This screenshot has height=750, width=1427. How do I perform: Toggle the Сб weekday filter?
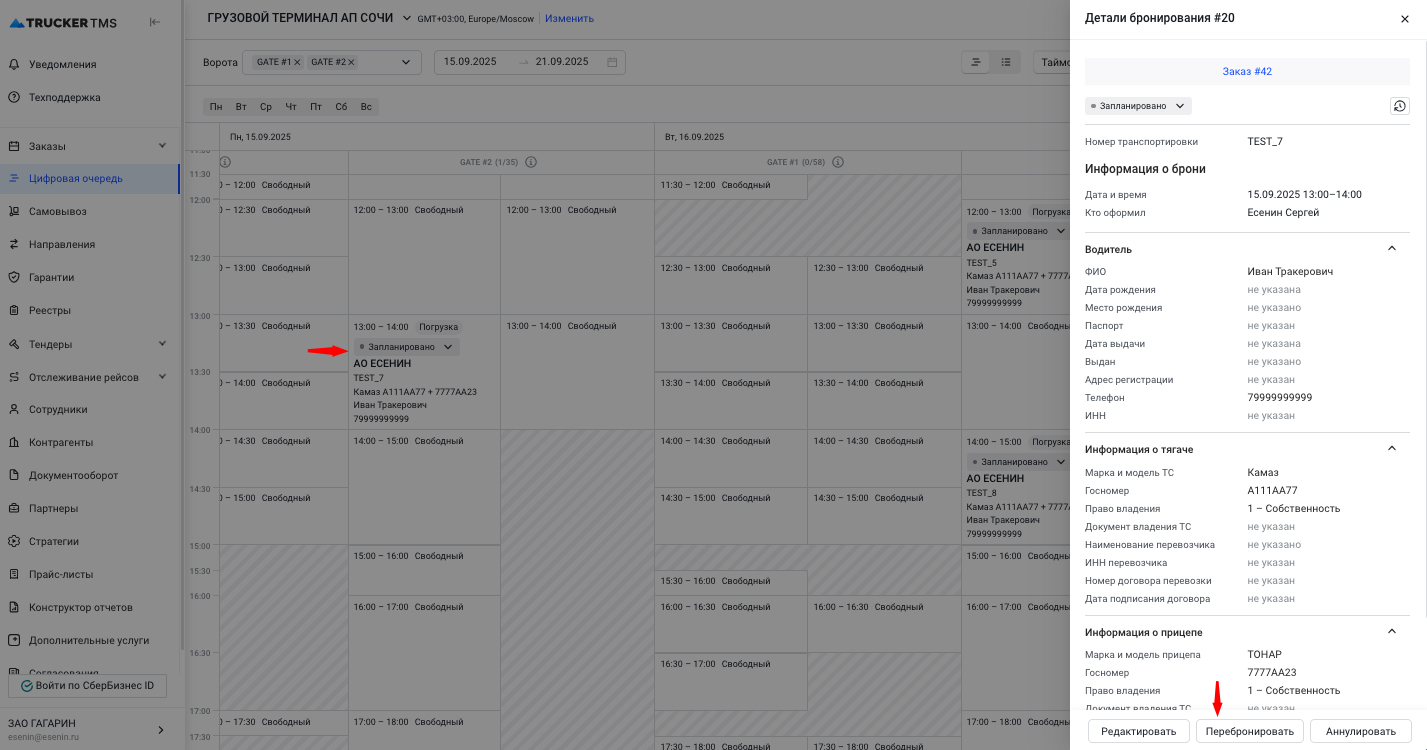pos(341,107)
